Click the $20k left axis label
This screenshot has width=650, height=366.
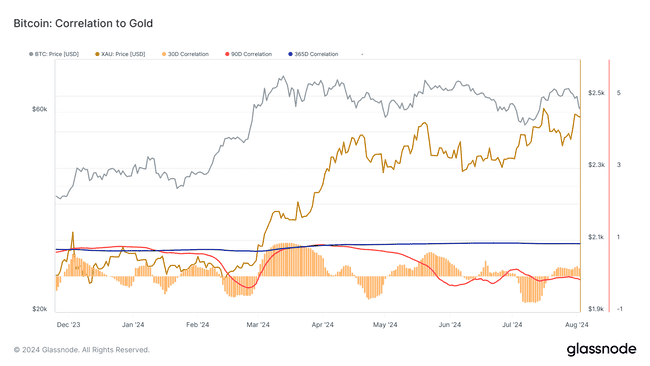[x=40, y=309]
